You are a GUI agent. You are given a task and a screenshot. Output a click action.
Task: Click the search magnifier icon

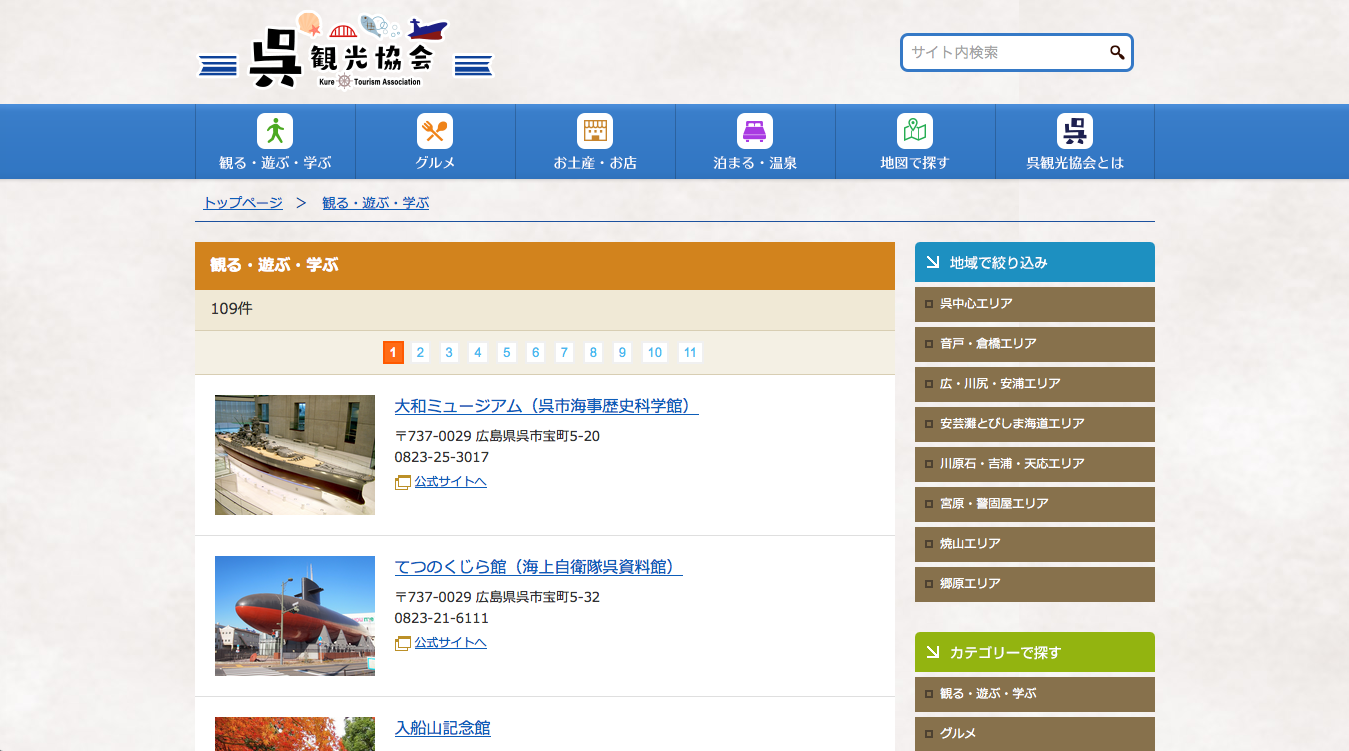tap(1117, 53)
